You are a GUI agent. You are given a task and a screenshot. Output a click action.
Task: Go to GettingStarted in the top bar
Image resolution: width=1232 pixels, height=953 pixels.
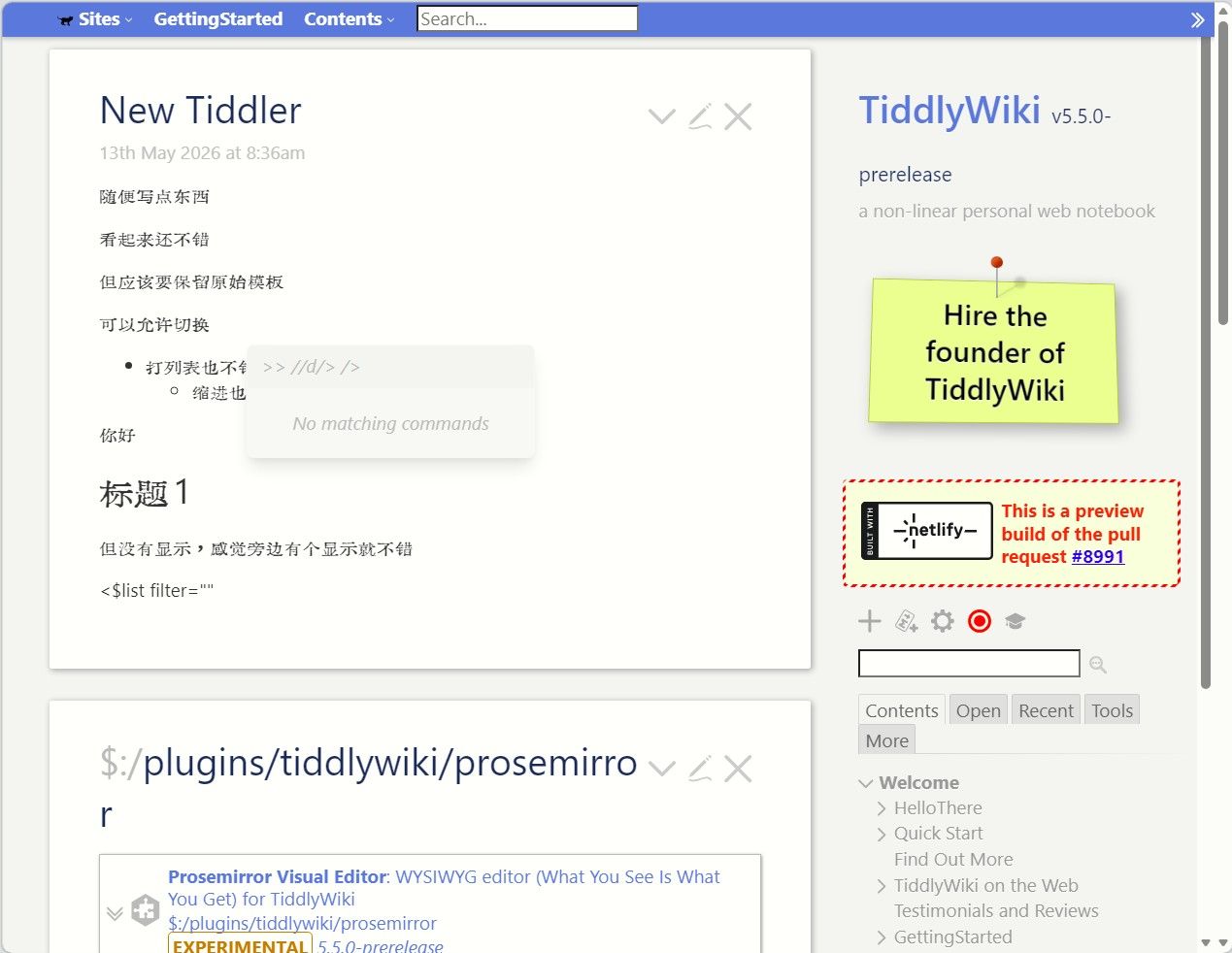[218, 19]
